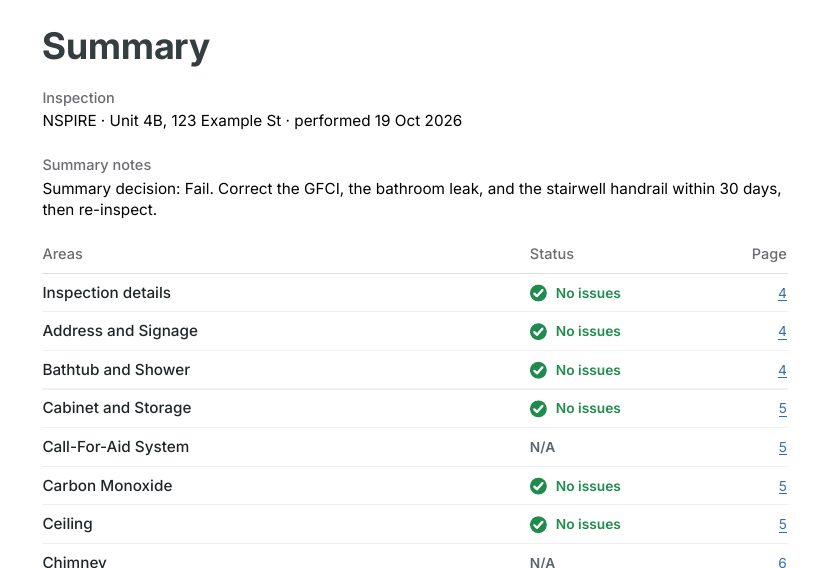
Task: Open page 6 link for Chimney row
Action: [782, 562]
